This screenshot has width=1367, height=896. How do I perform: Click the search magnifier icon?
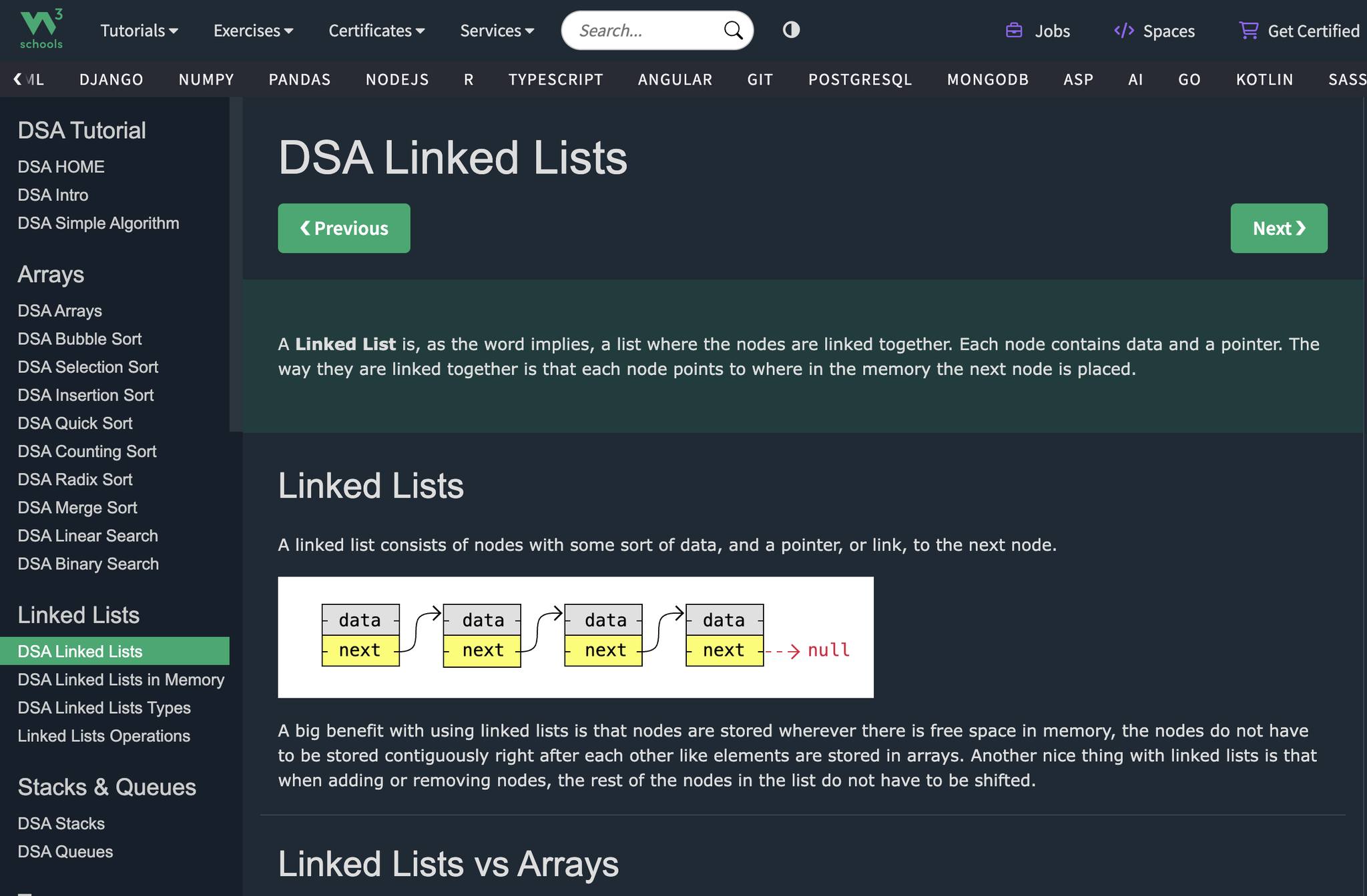tap(733, 31)
